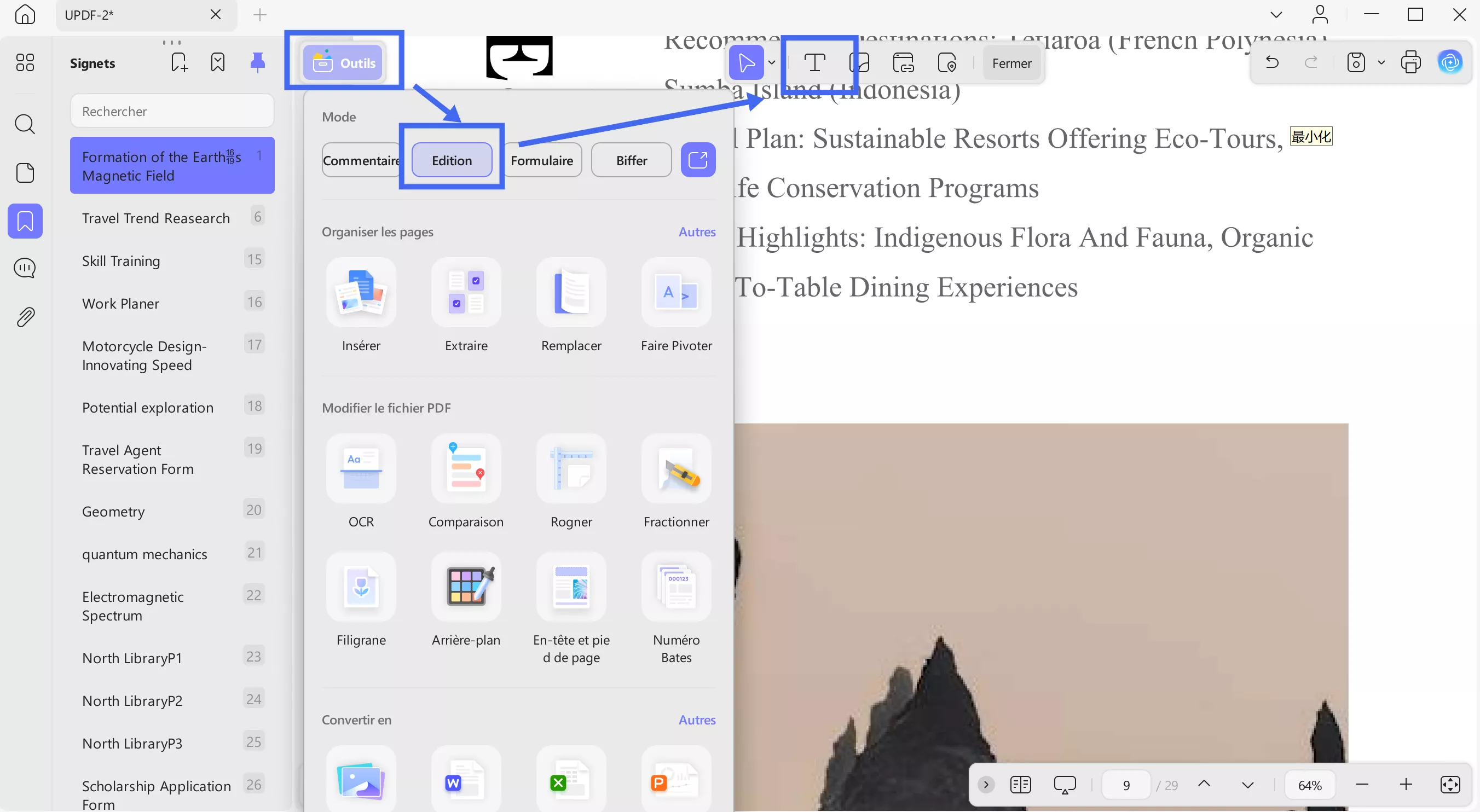Image resolution: width=1480 pixels, height=812 pixels.
Task: Expand the save options dropdown arrow
Action: point(1381,62)
